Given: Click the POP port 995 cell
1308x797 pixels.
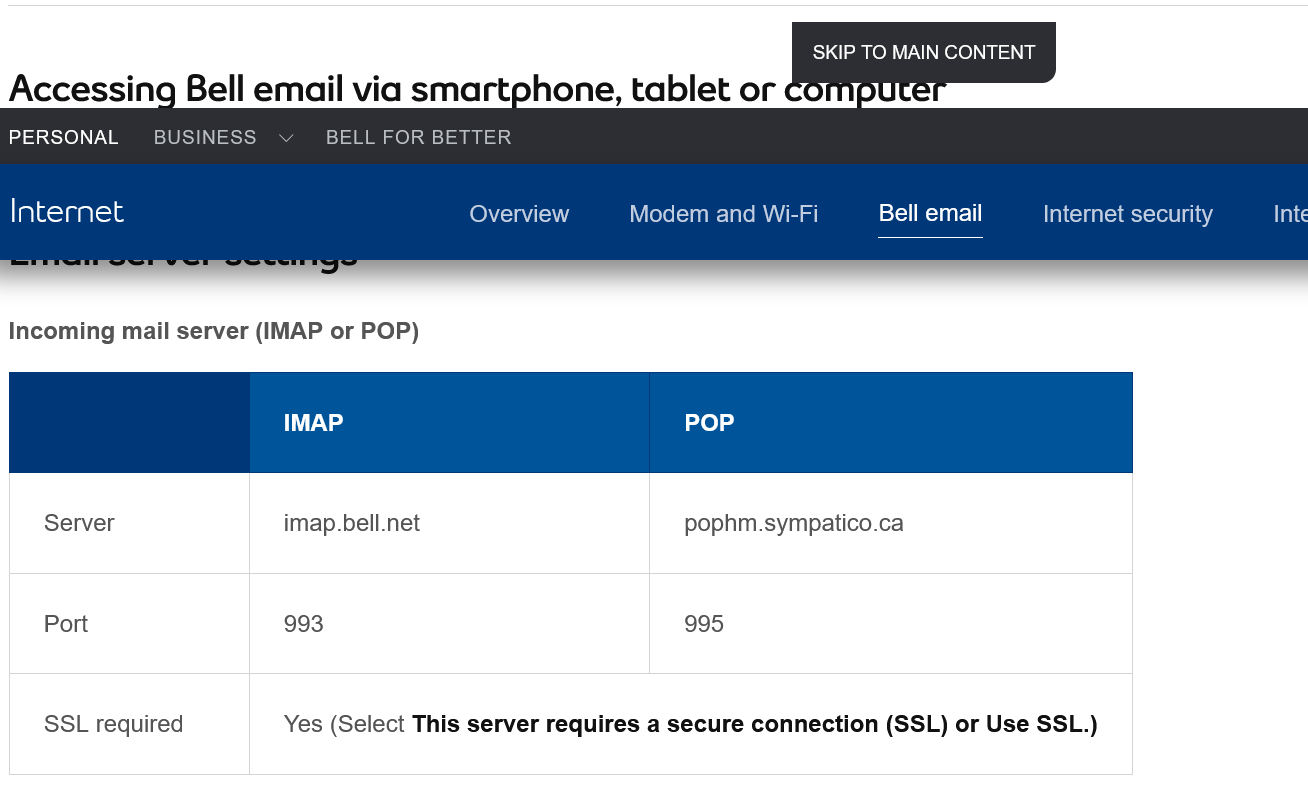Looking at the screenshot, I should (704, 624).
